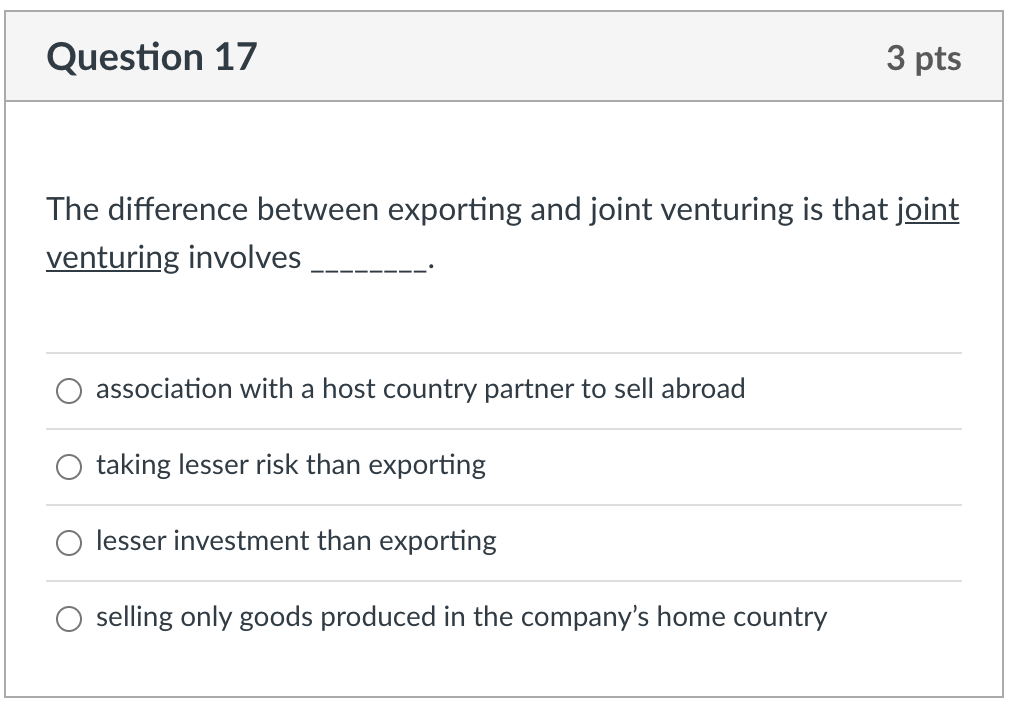The height and width of the screenshot is (710, 1022).
Task: Click the answer text "association with a host country partner to sell abroad"
Action: pyautogui.click(x=420, y=389)
